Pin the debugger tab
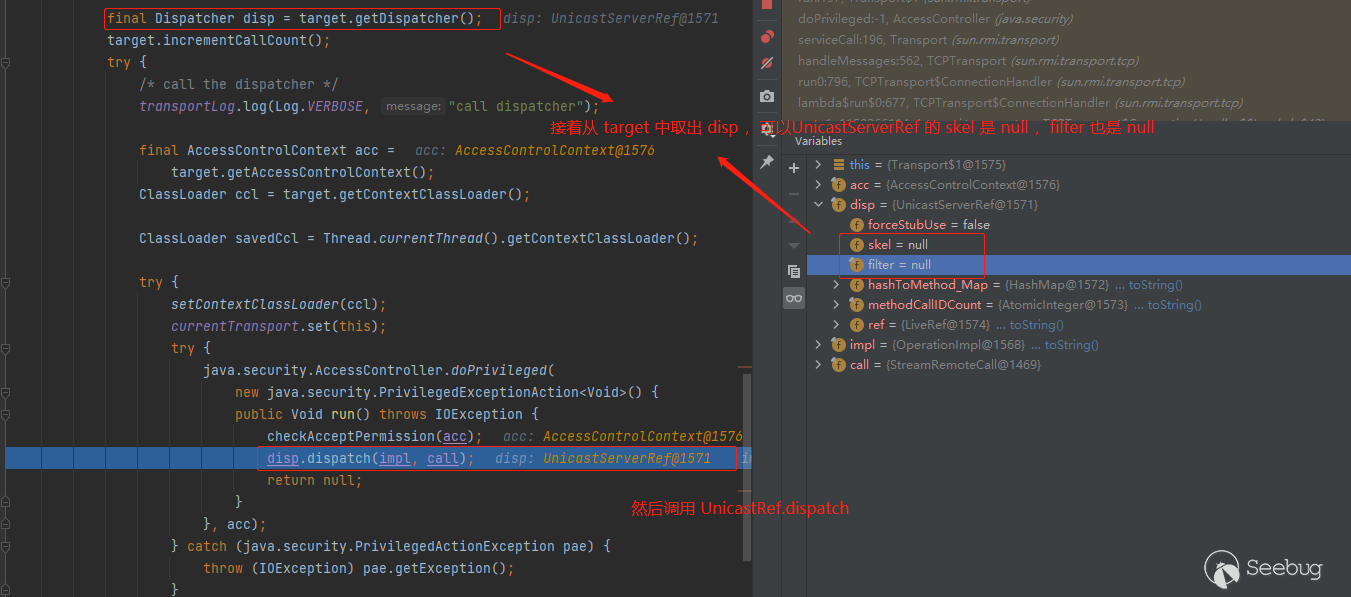This screenshot has height=597, width=1351. (767, 162)
